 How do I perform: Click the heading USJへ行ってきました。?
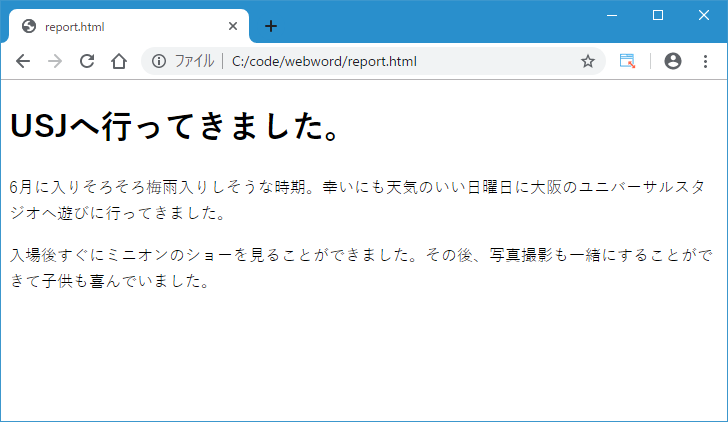click(x=176, y=126)
